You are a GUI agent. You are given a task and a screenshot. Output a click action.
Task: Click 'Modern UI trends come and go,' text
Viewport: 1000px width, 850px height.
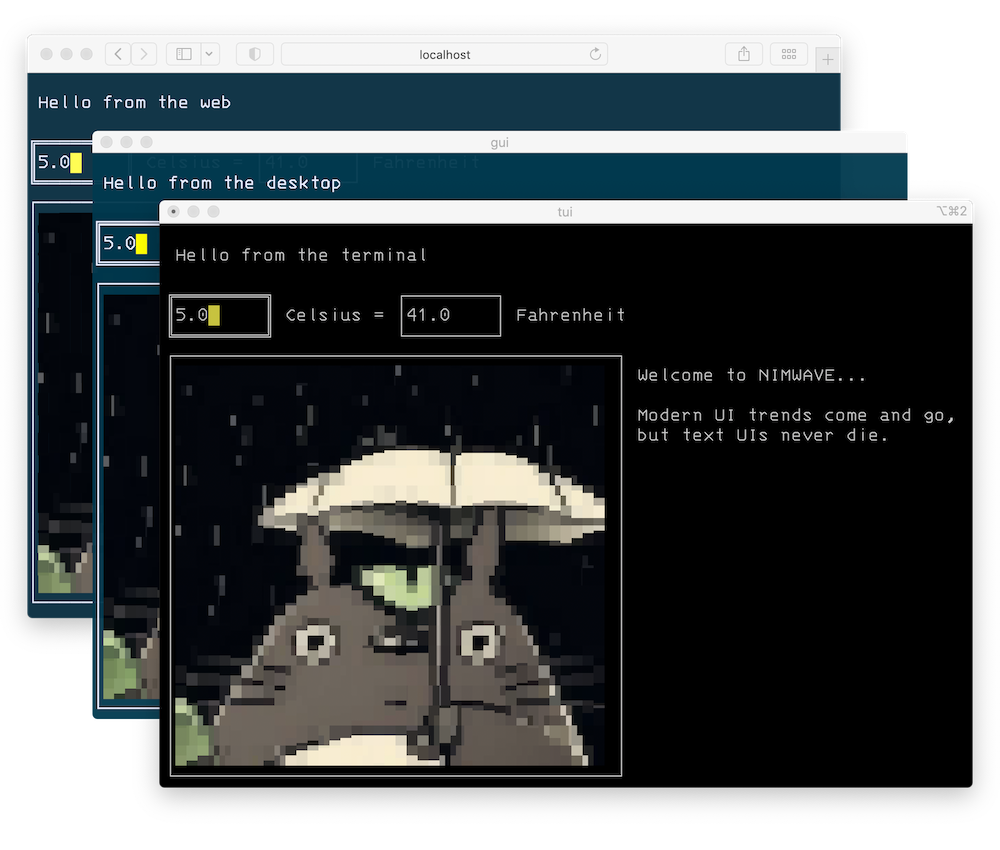click(x=795, y=415)
